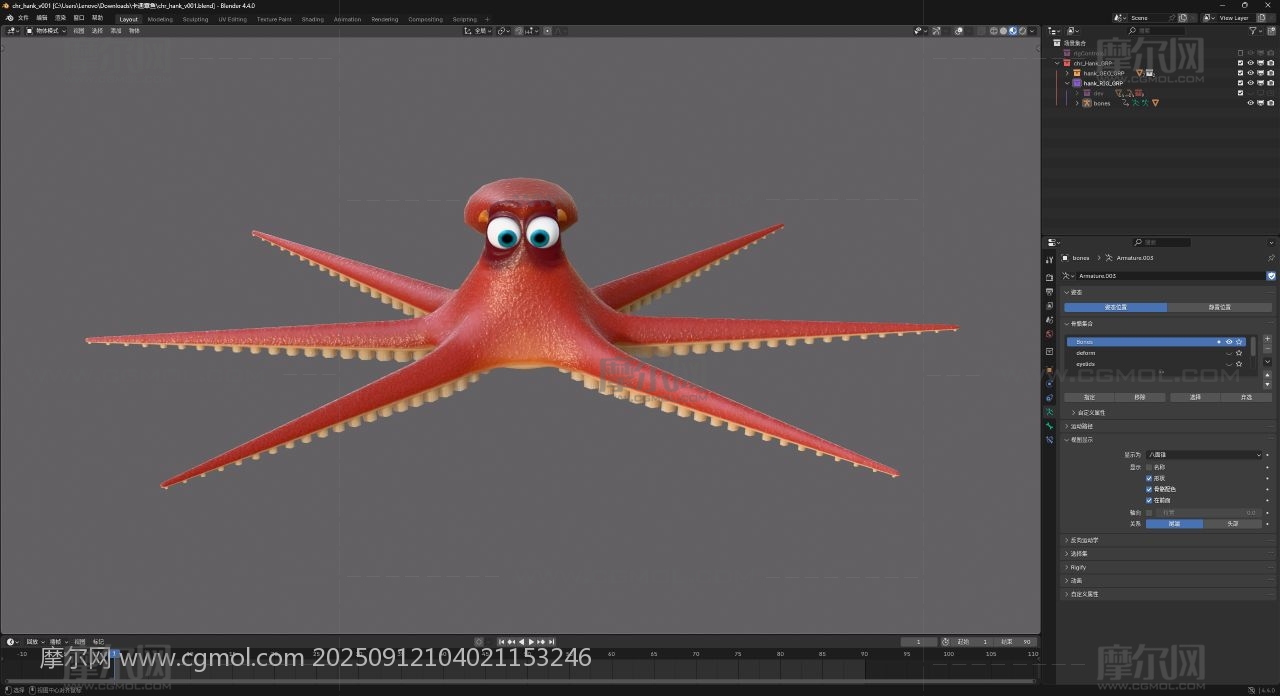Open the Bone Constraints properties tab
Screen dimensions: 1280x696
1049,440
